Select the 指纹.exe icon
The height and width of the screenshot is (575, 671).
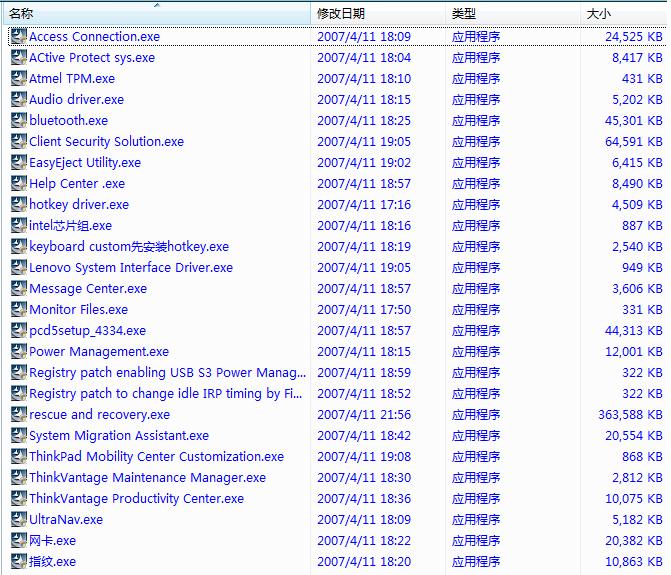coord(18,561)
